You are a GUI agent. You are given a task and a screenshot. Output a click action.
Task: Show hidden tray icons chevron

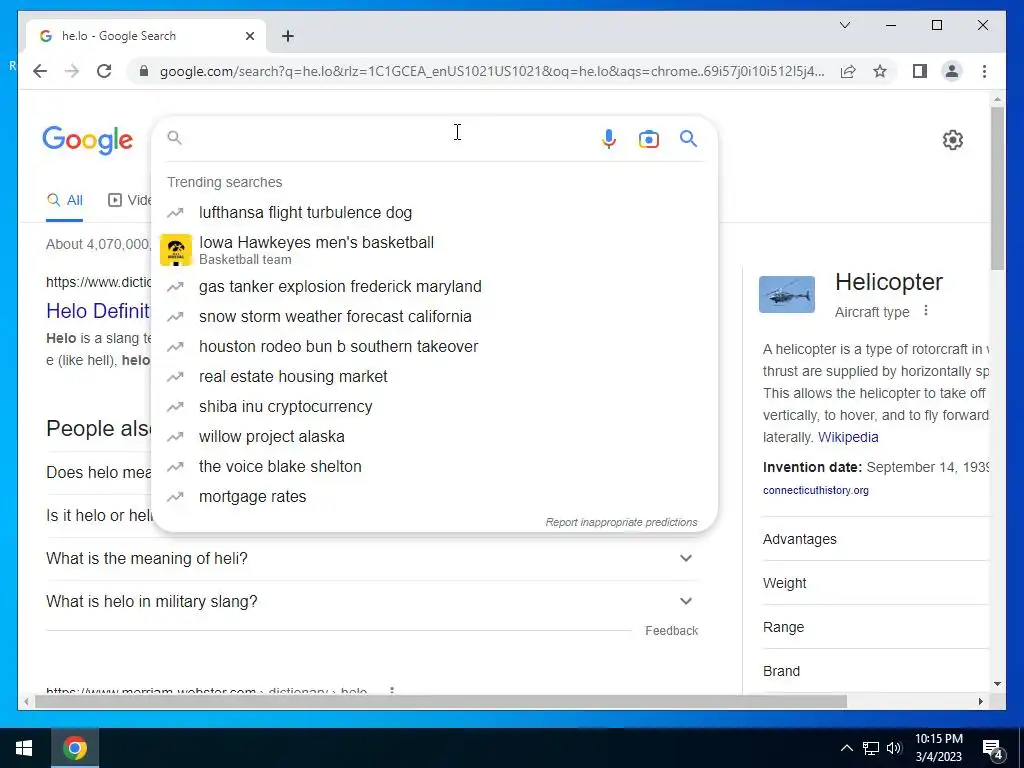(x=846, y=748)
